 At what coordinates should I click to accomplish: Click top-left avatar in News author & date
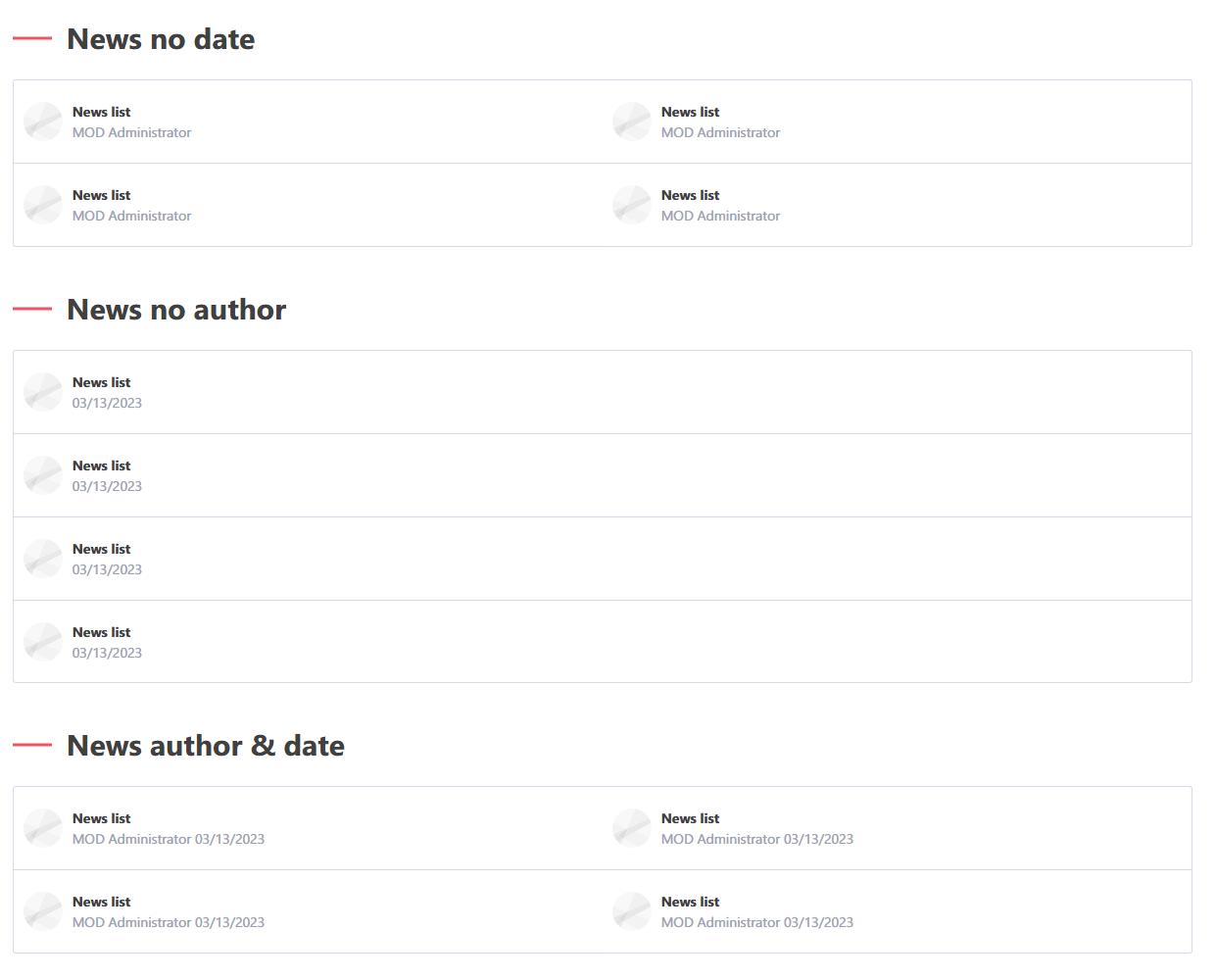[x=43, y=828]
